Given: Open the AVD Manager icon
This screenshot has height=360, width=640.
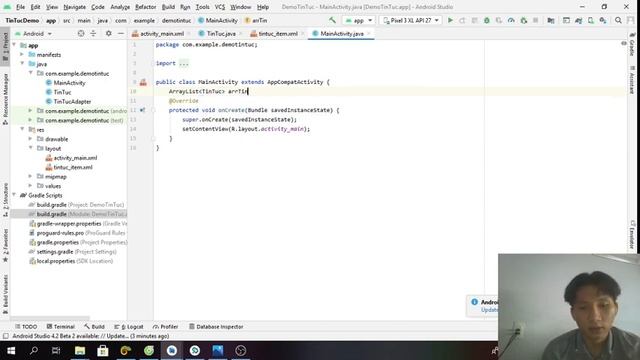Looking at the screenshot, I should [591, 20].
